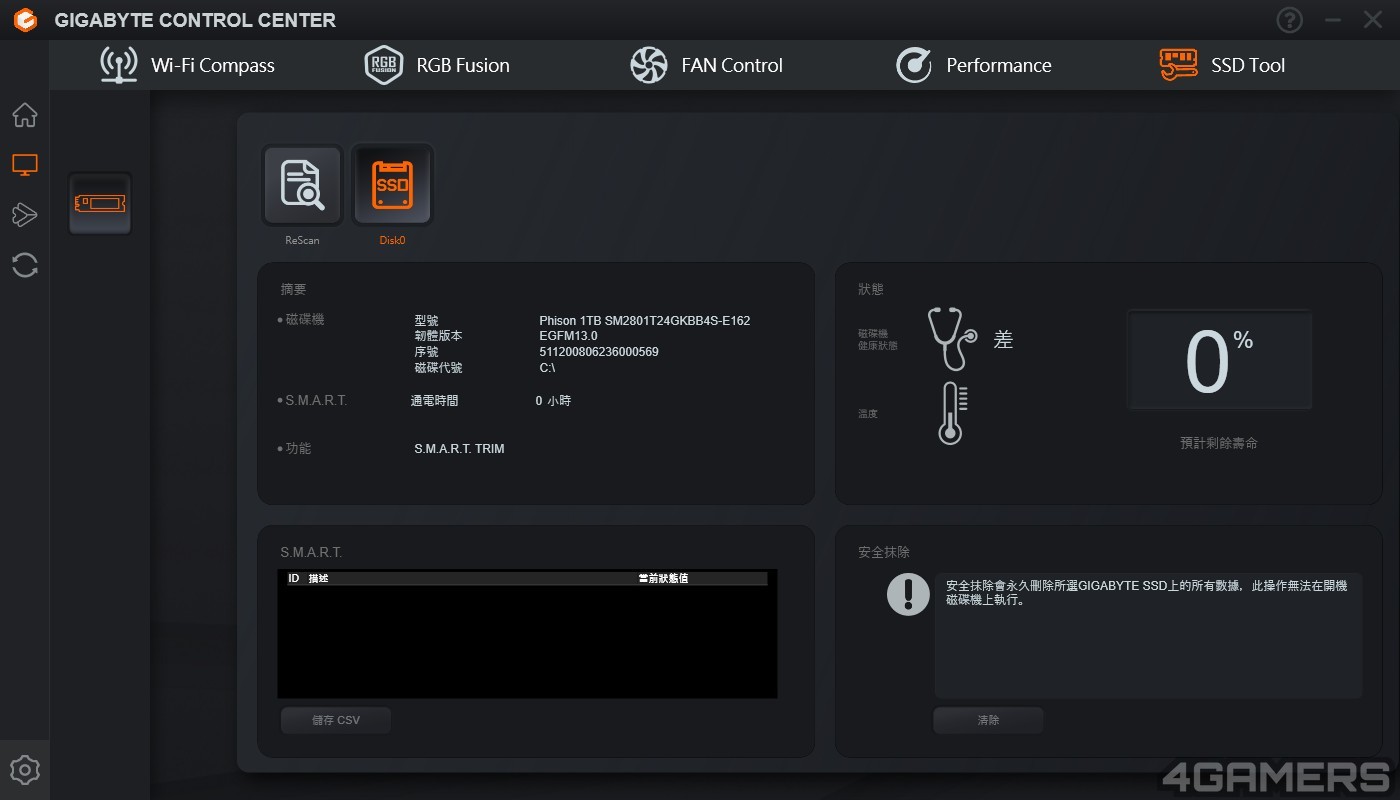Click the "韌體版本" label
The width and height of the screenshot is (1400, 800).
[x=438, y=336]
